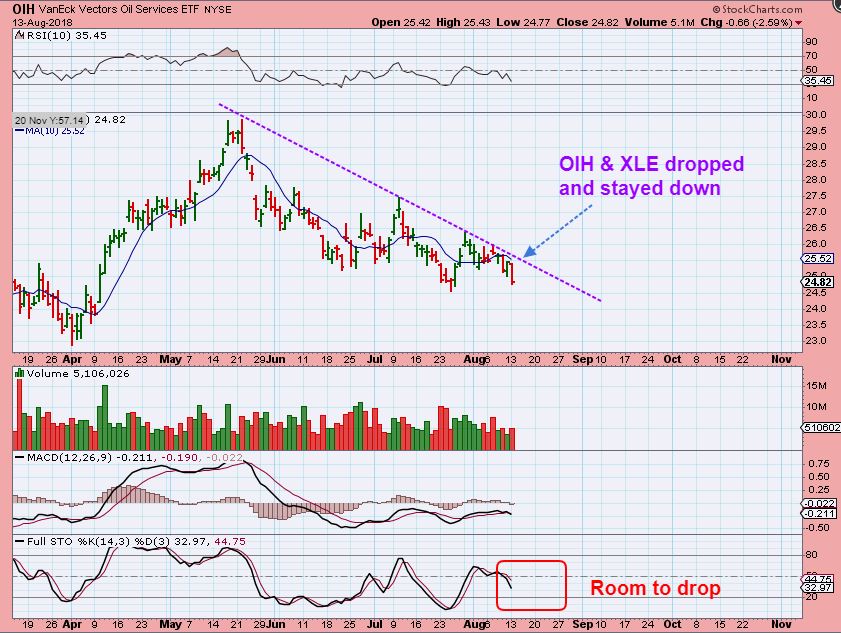The width and height of the screenshot is (841, 633).
Task: Click the 510602 volume axis tag
Action: click(x=821, y=428)
